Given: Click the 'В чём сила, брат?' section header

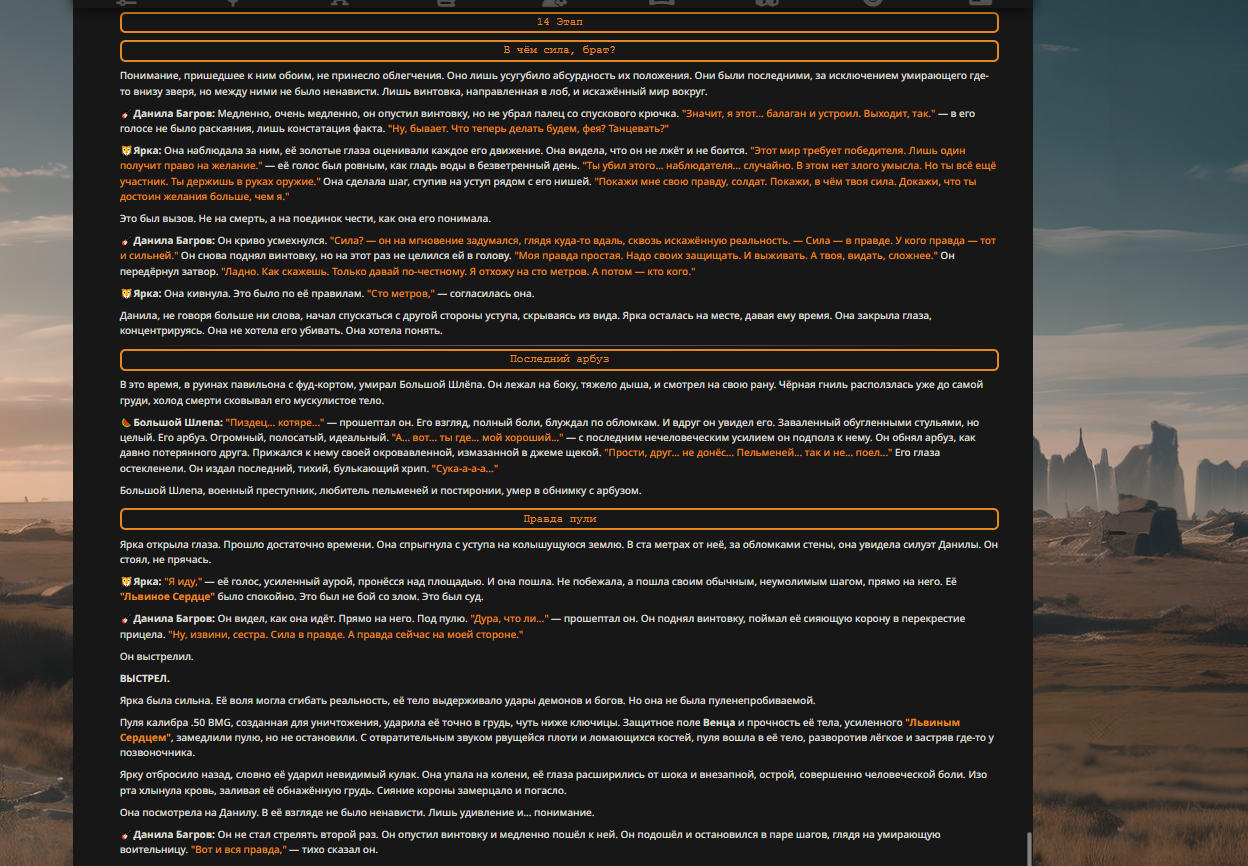Looking at the screenshot, I should click(x=559, y=50).
